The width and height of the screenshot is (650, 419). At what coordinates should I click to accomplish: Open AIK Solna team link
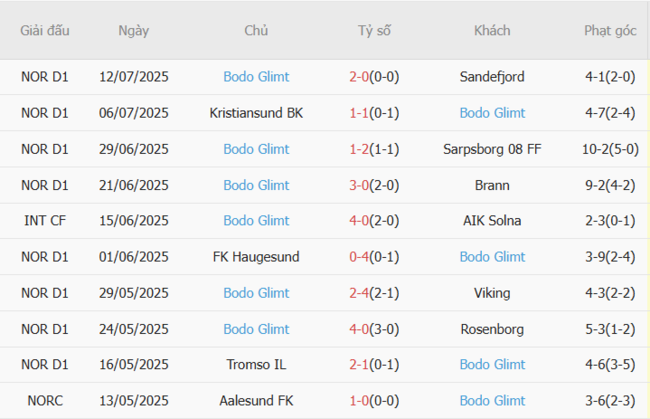click(x=492, y=221)
